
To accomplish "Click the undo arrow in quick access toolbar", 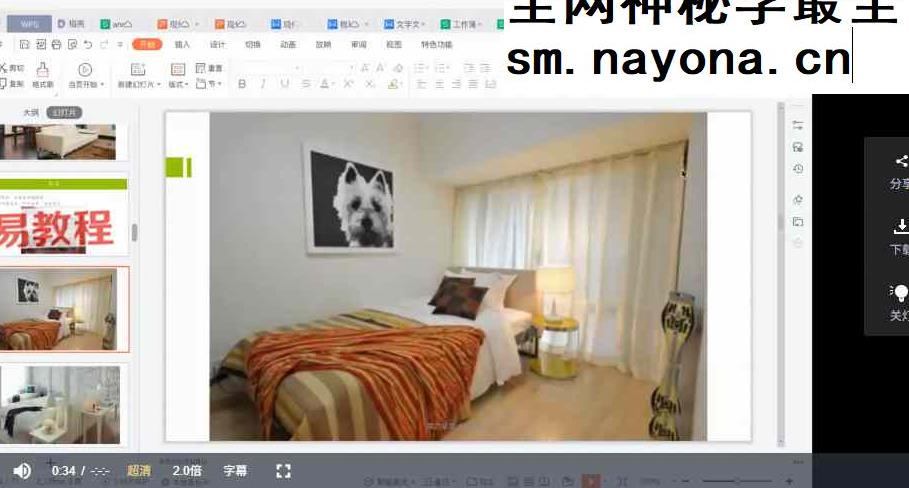I will pos(88,44).
